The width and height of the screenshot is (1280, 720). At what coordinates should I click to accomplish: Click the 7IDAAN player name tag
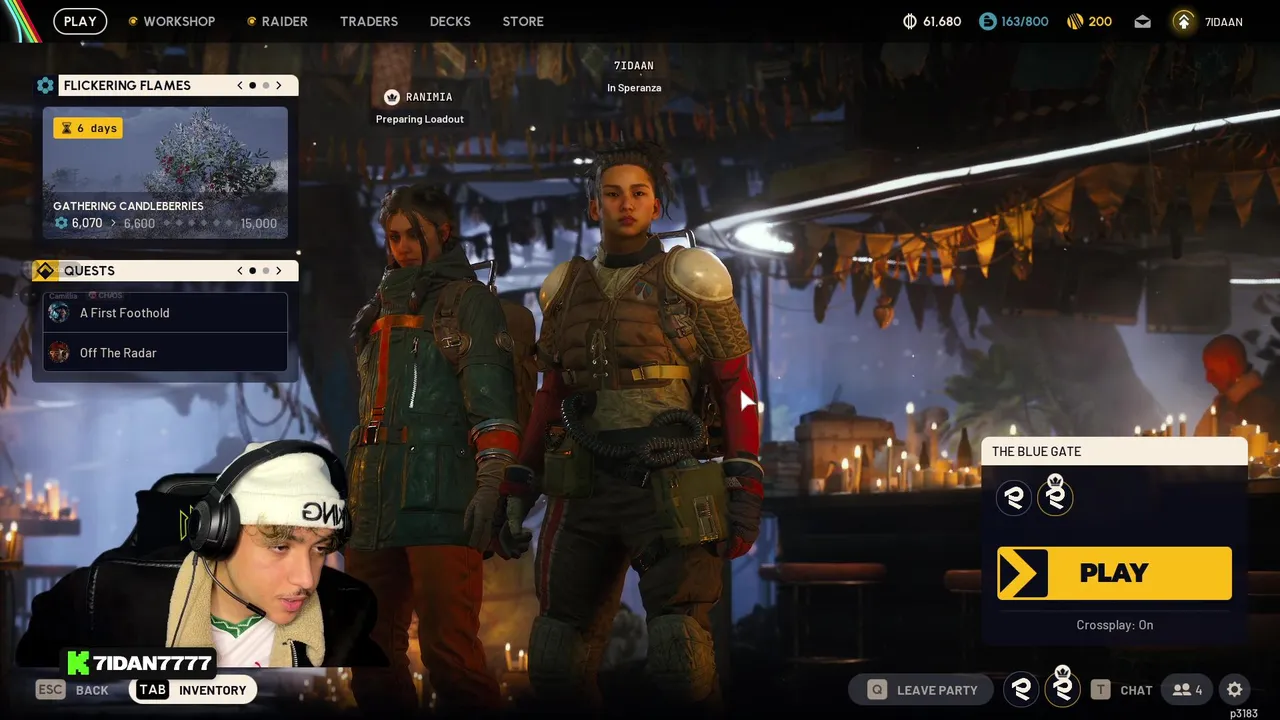coord(633,66)
